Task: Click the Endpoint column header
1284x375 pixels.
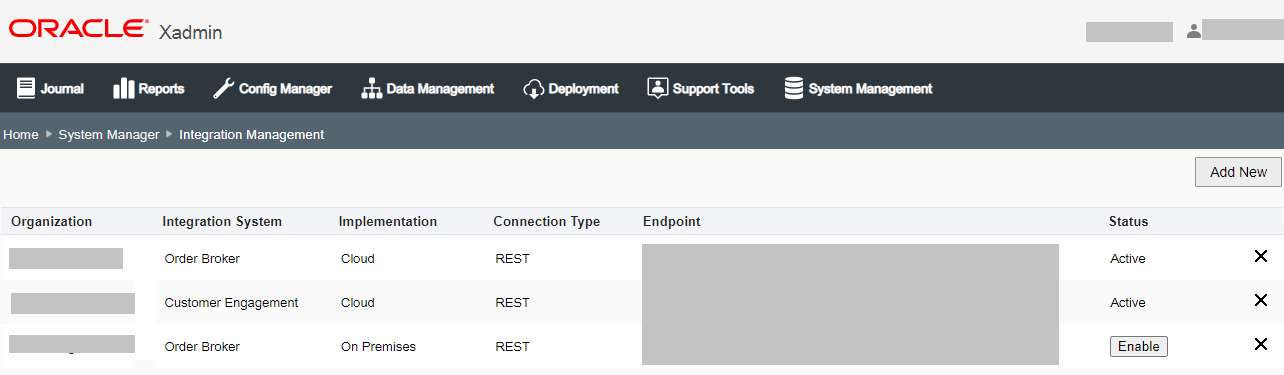Action: pyautogui.click(x=672, y=221)
